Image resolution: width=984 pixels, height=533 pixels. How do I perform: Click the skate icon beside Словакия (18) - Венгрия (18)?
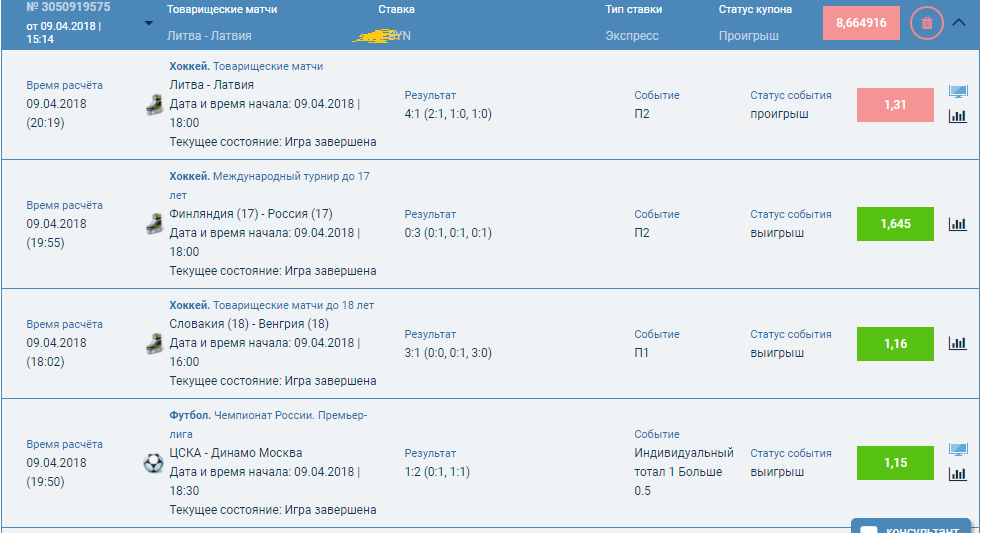[153, 343]
